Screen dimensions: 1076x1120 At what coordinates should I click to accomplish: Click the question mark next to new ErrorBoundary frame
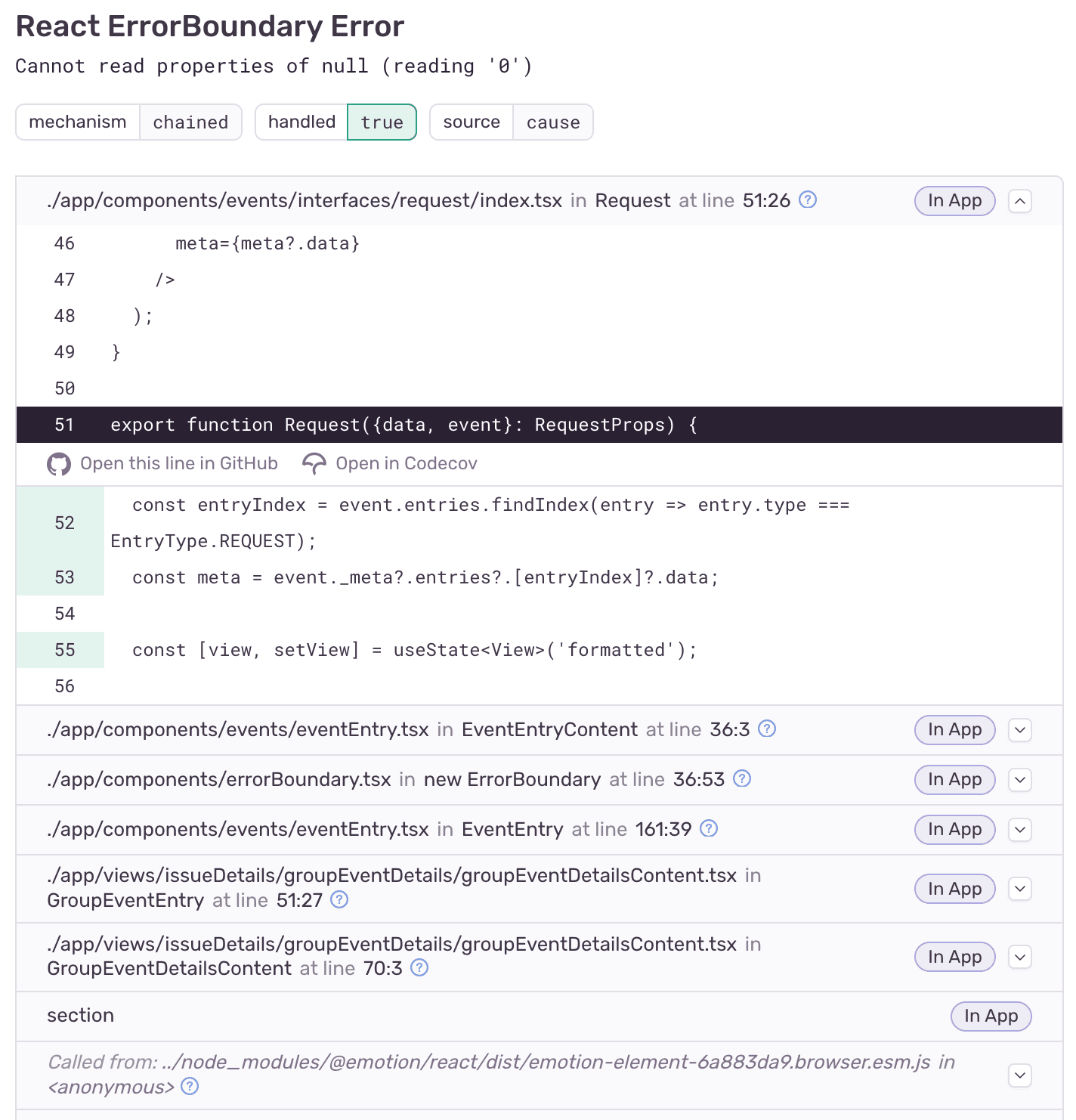(x=742, y=779)
